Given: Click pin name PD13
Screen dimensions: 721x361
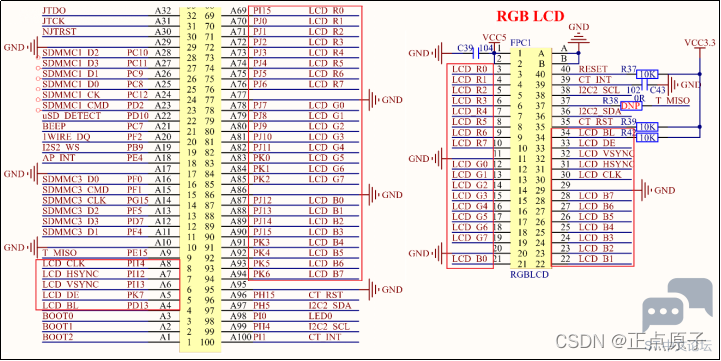Looking at the screenshot, I should pos(137,305).
